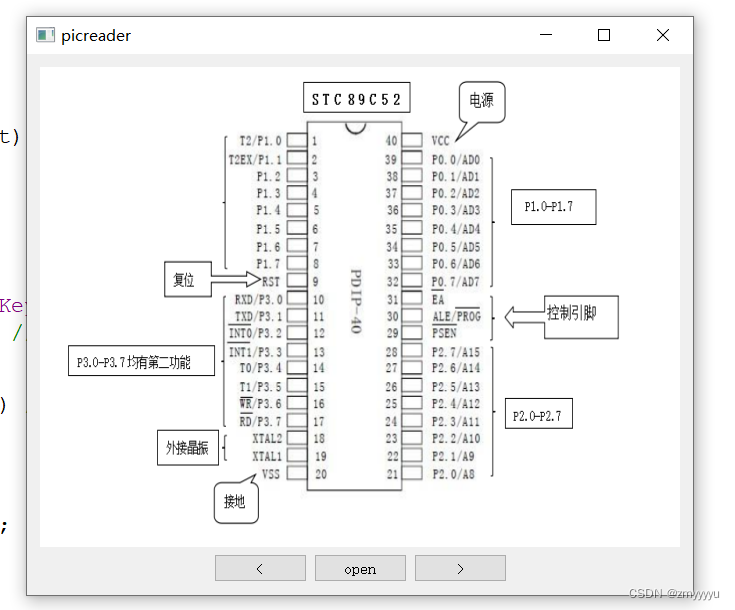Click the T2/P1.0 pin label
Image resolution: width=735 pixels, height=610 pixels.
pos(260,141)
